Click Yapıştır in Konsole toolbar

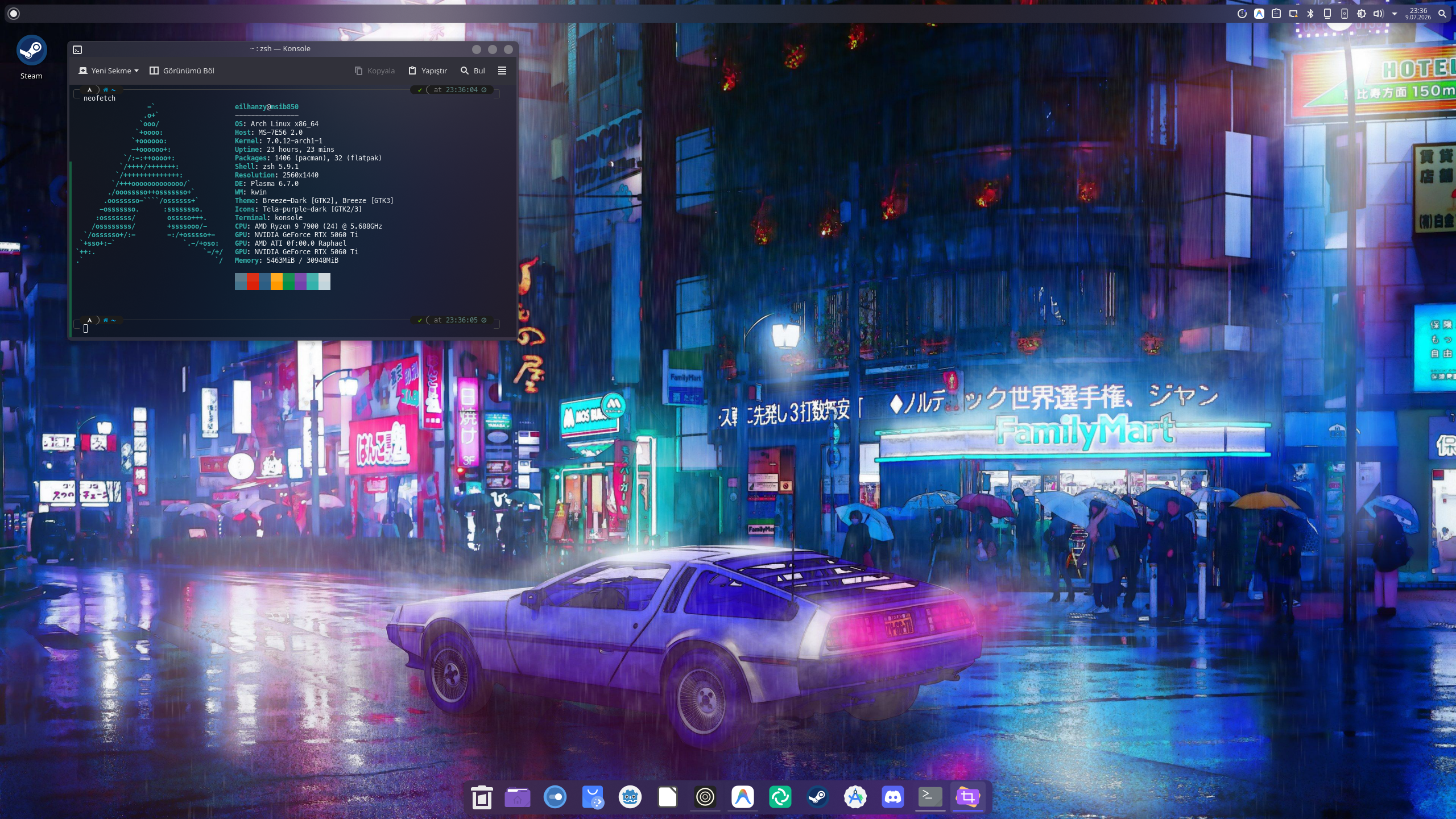[428, 71]
